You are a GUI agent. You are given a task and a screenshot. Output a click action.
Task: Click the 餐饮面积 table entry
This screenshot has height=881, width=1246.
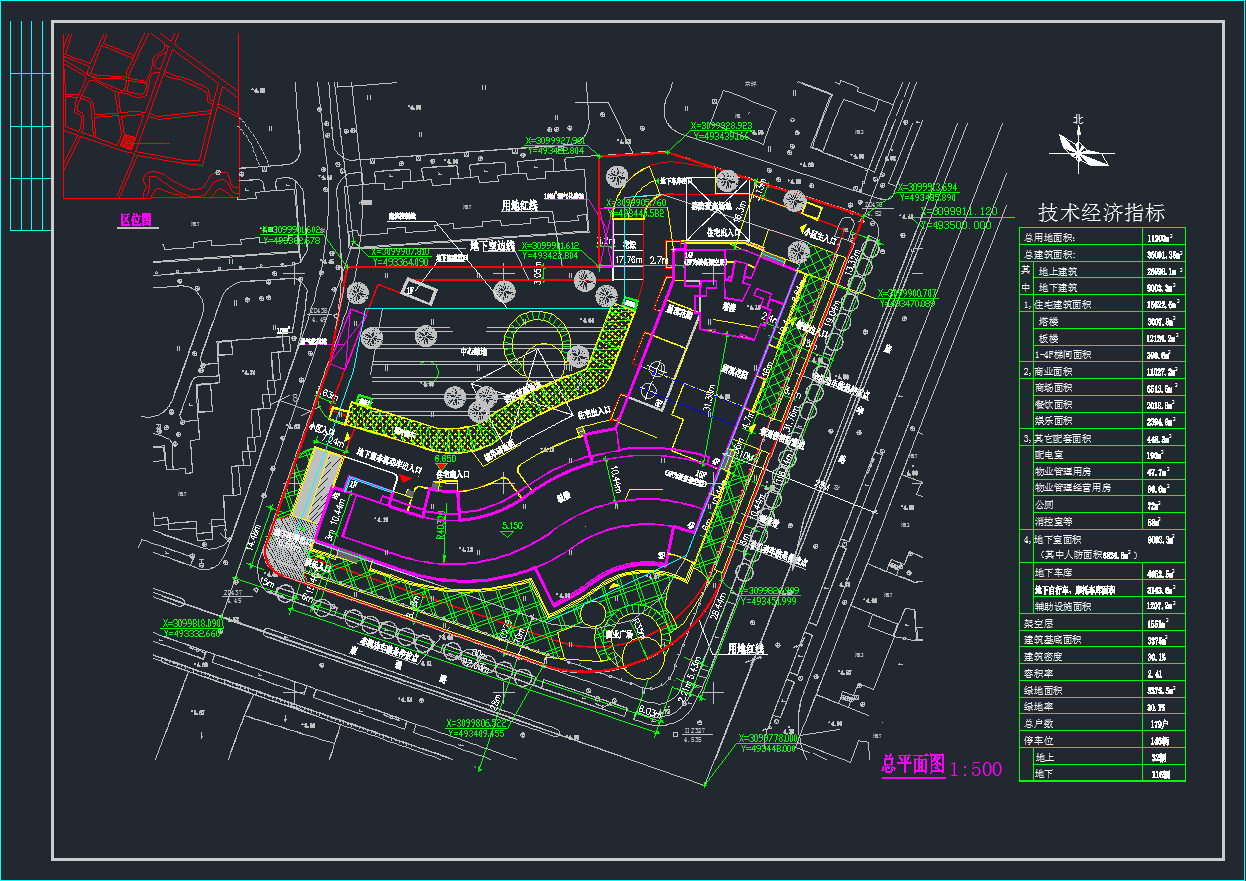[x=1054, y=404]
